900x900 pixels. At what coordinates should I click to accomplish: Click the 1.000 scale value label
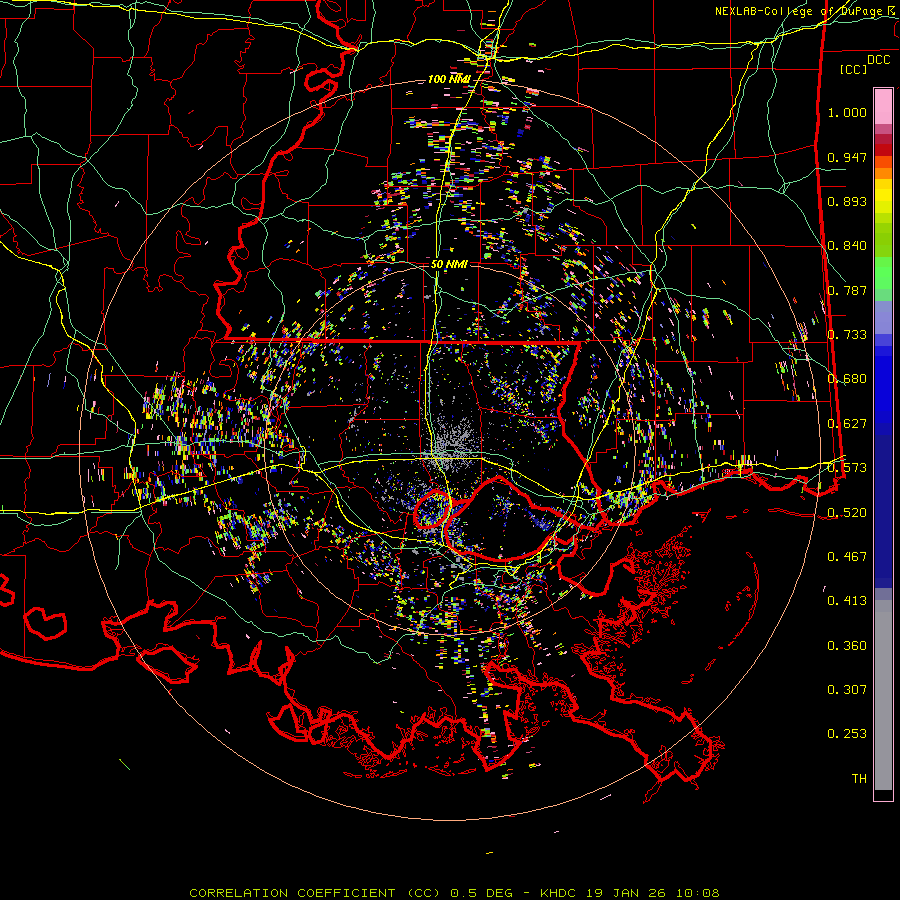click(847, 113)
